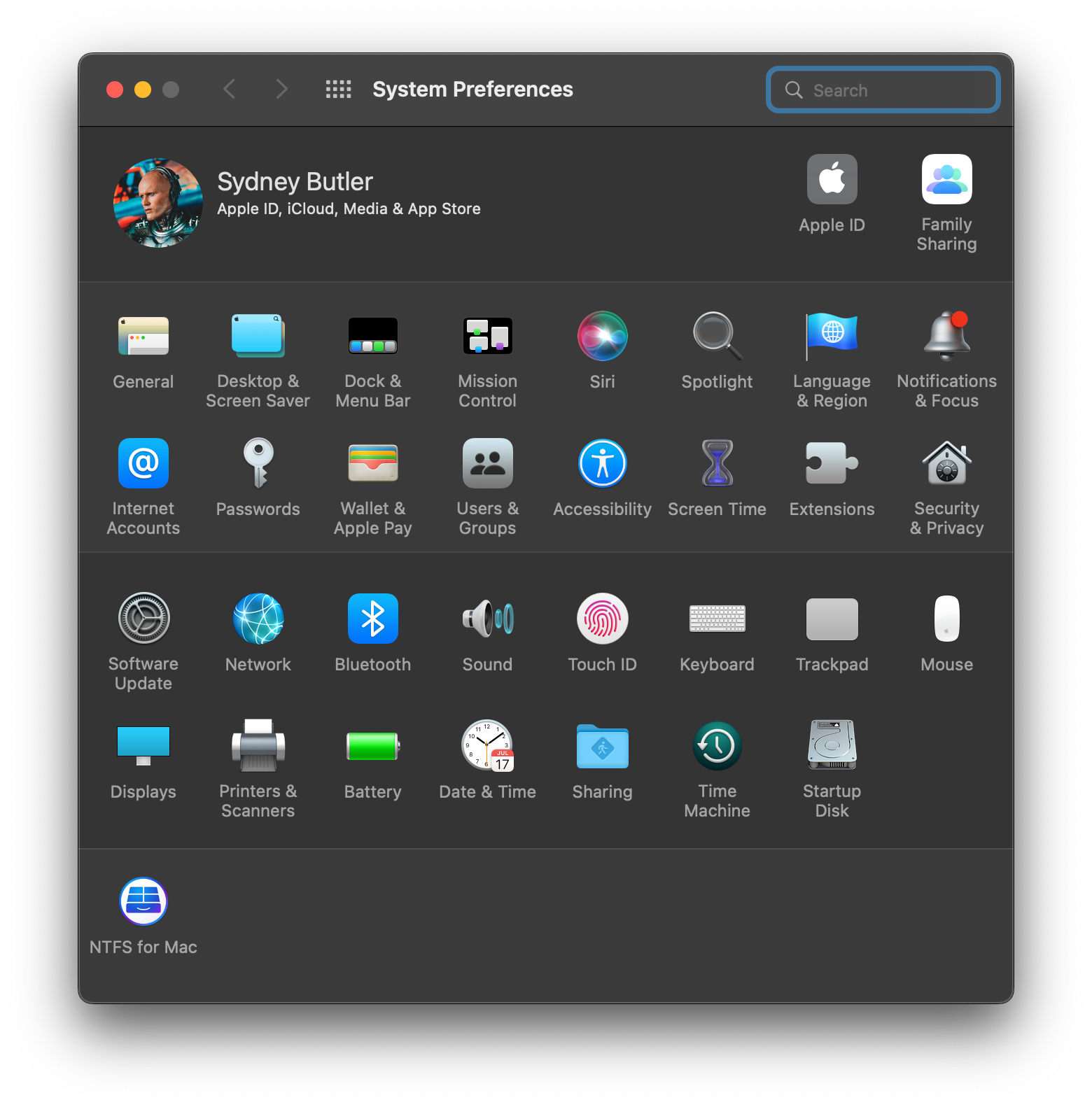Image resolution: width=1092 pixels, height=1107 pixels.
Task: Open Security & Privacy settings
Action: tap(946, 464)
